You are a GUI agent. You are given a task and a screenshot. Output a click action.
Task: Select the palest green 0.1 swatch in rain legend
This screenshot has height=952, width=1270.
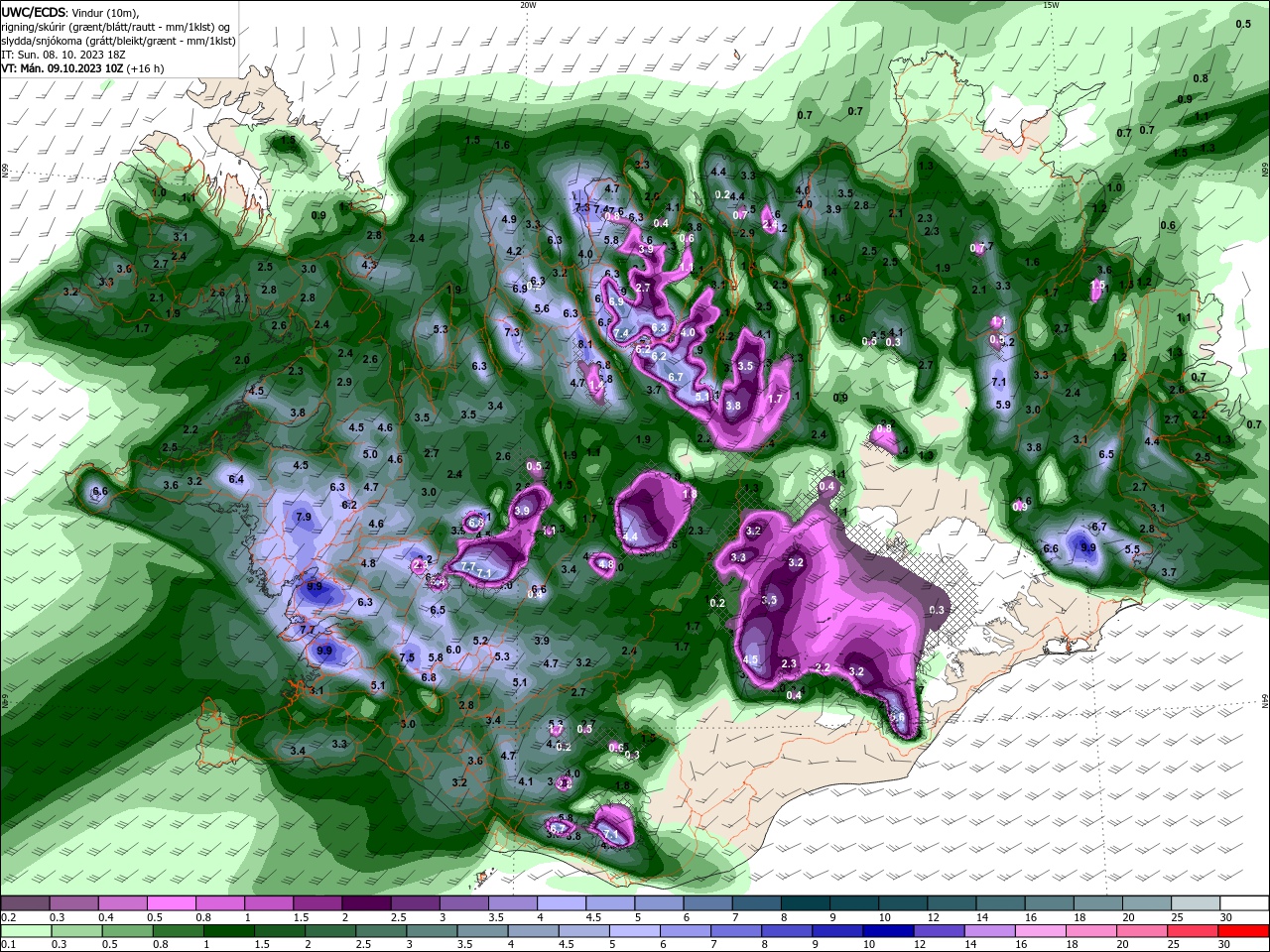point(25,931)
